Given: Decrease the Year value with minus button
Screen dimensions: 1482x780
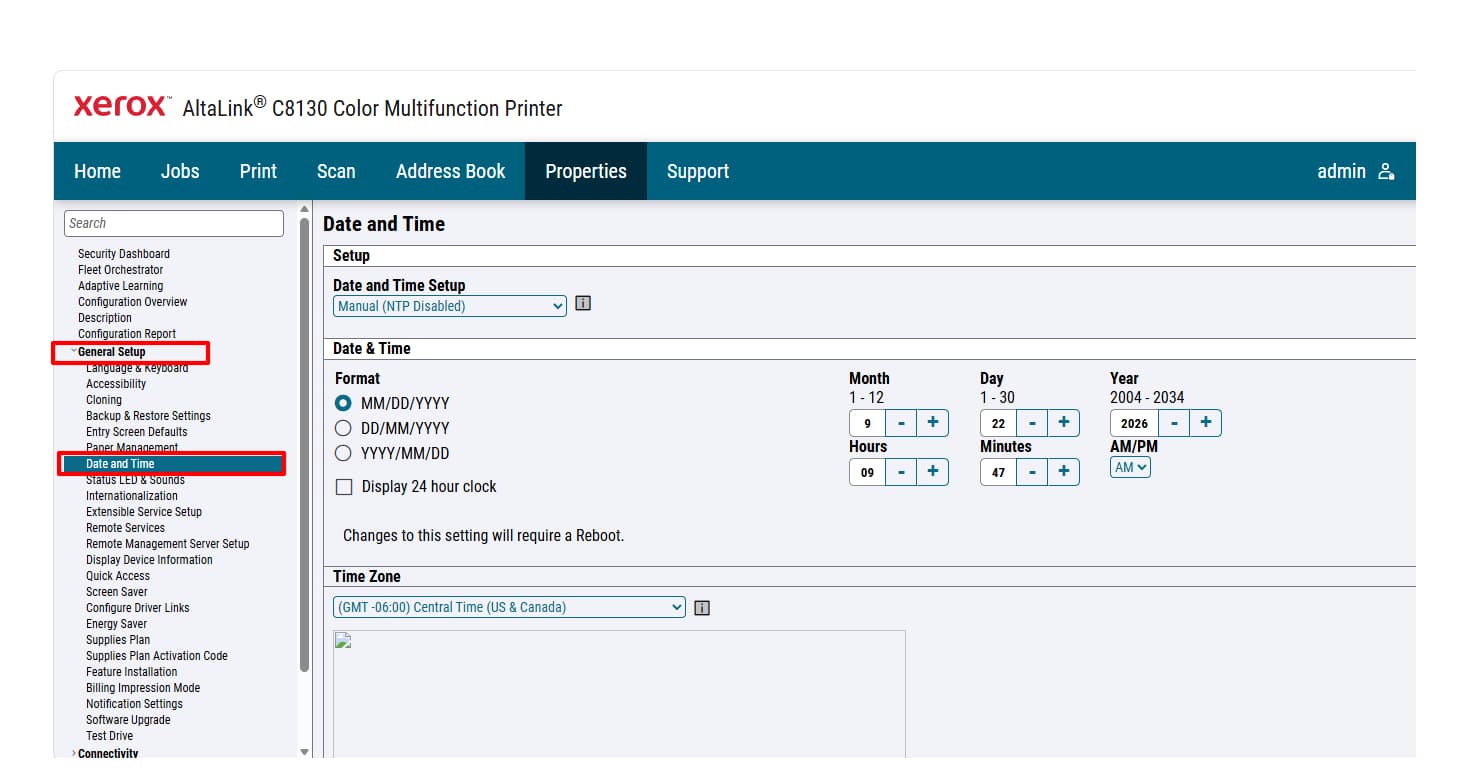Looking at the screenshot, I should [1174, 423].
